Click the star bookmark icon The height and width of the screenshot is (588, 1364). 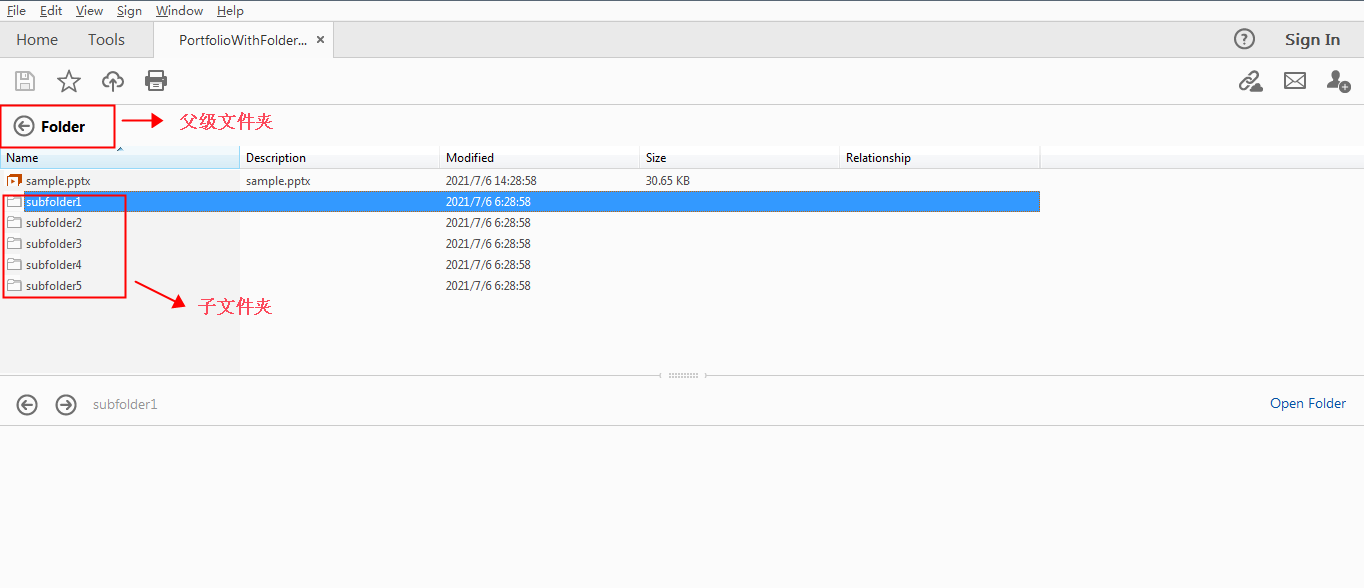(x=69, y=81)
